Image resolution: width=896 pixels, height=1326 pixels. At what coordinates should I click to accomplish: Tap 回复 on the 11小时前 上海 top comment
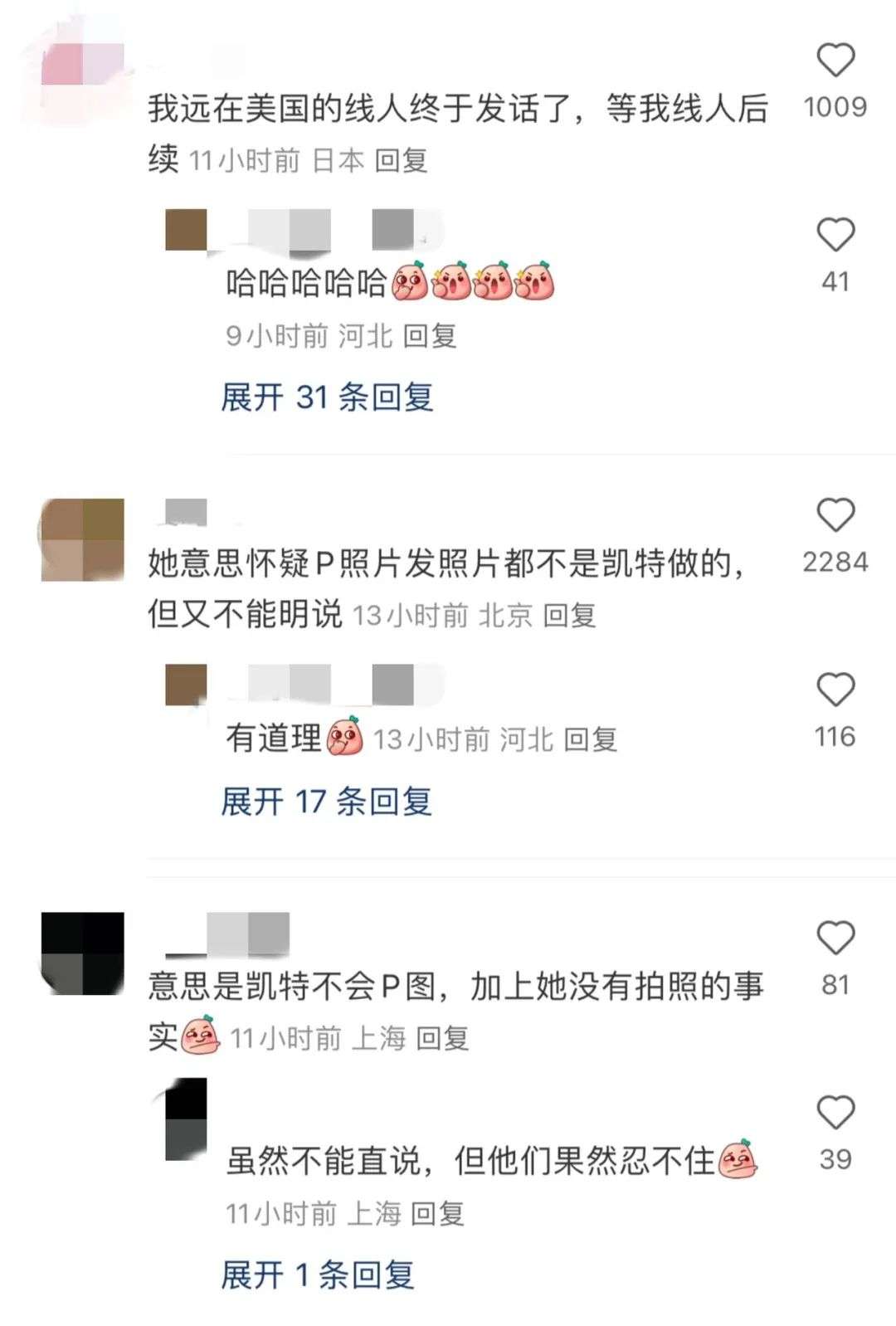click(442, 1038)
